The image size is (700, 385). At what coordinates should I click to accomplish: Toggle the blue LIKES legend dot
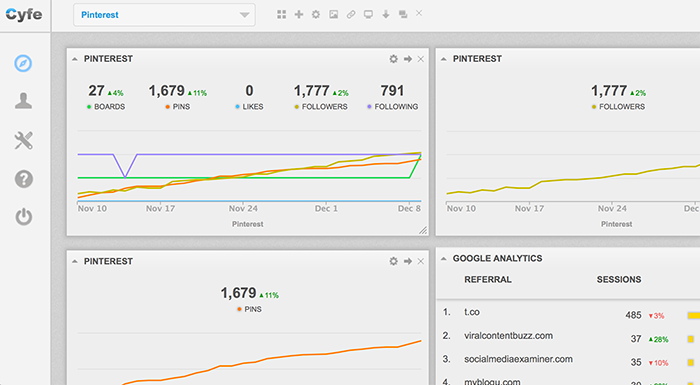tap(238, 107)
